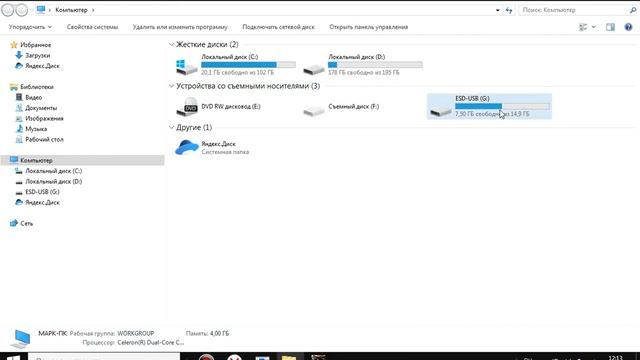The height and width of the screenshot is (360, 640).
Task: Collapse the Другие group
Action: pos(171,127)
